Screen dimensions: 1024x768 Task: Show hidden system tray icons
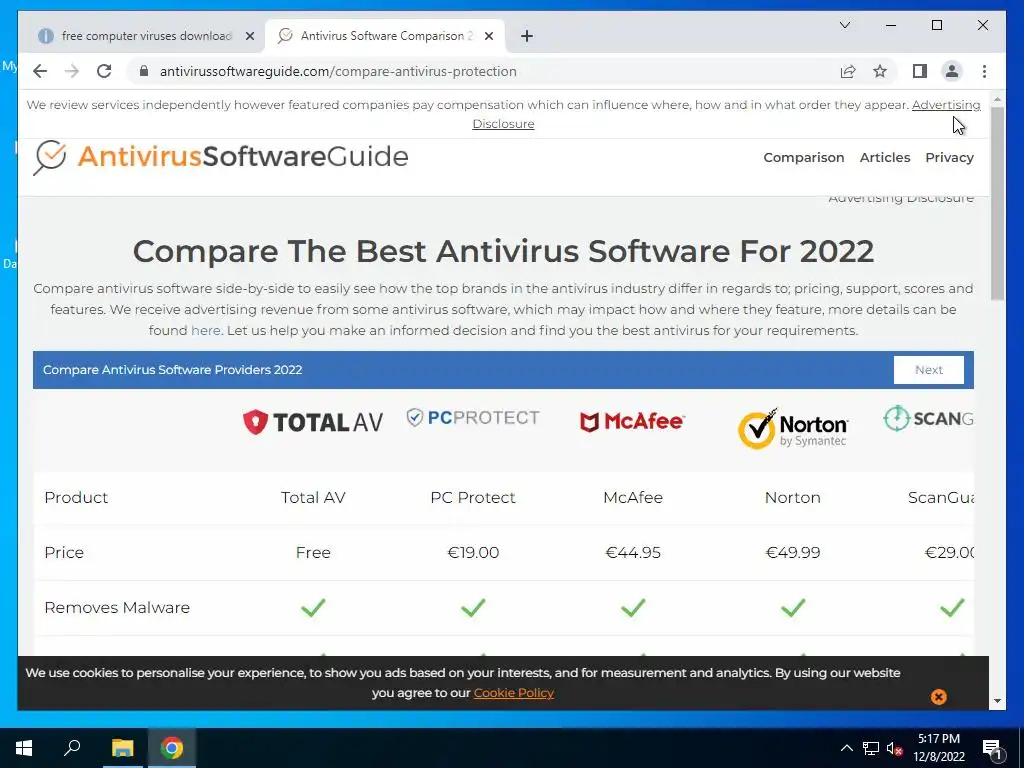[x=846, y=748]
